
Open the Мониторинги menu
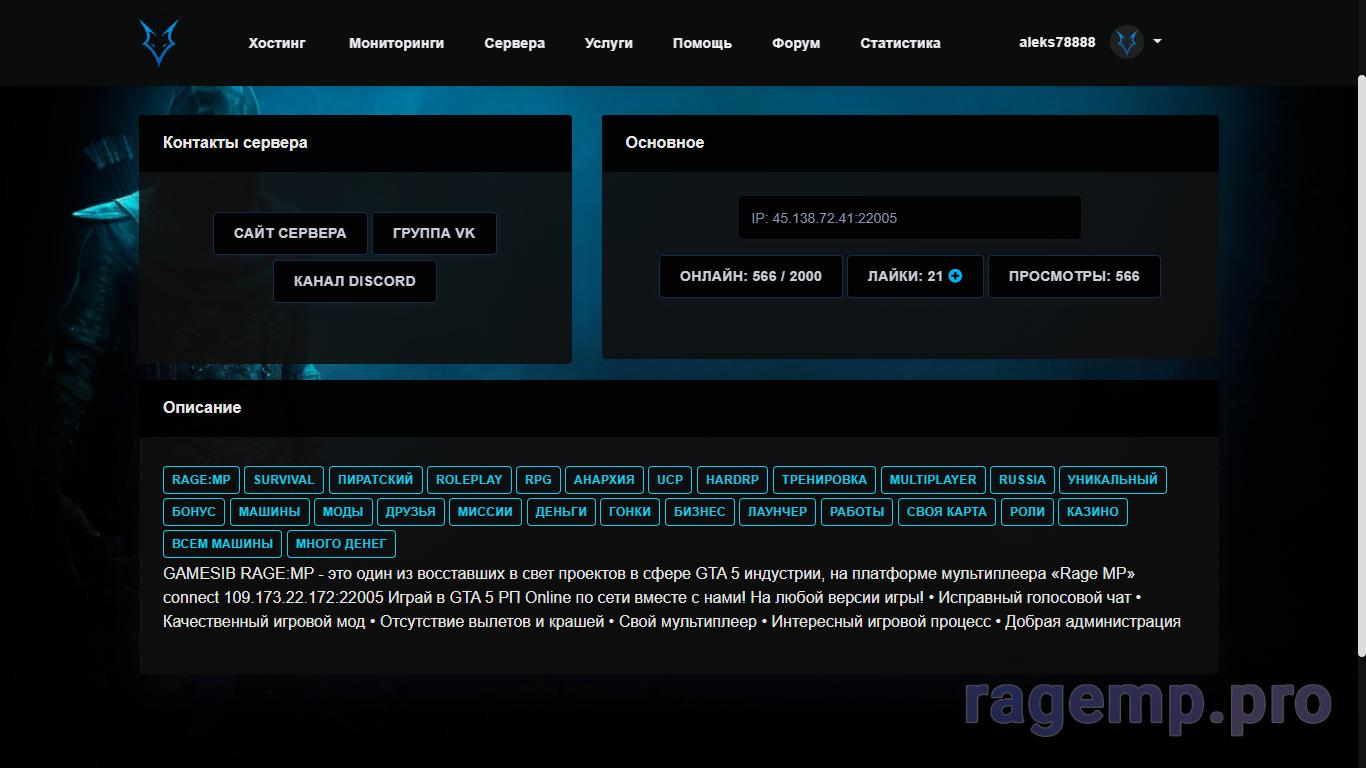coord(396,43)
